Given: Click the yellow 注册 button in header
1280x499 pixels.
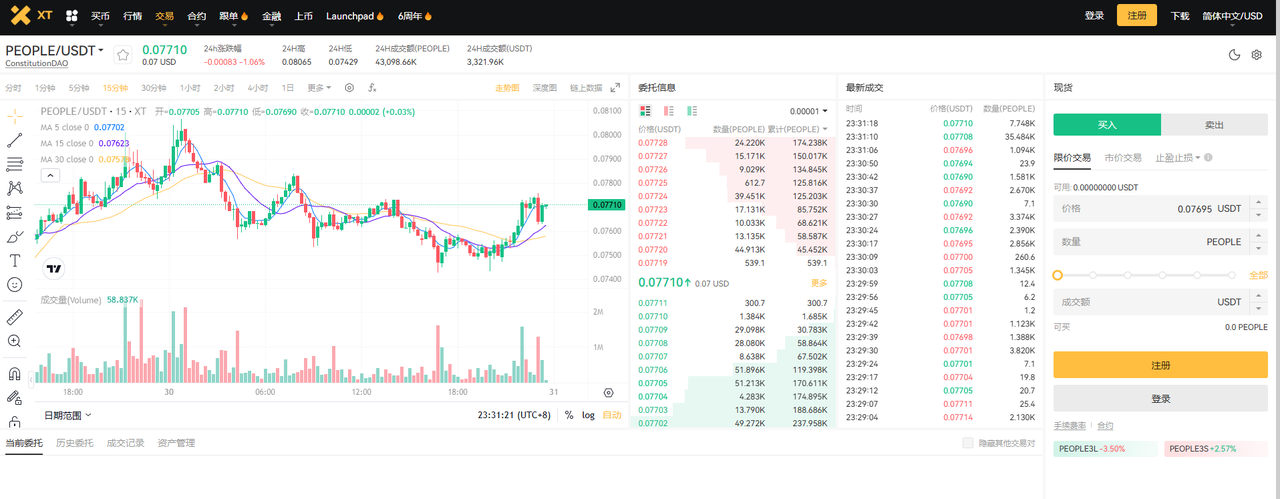Looking at the screenshot, I should [1137, 15].
